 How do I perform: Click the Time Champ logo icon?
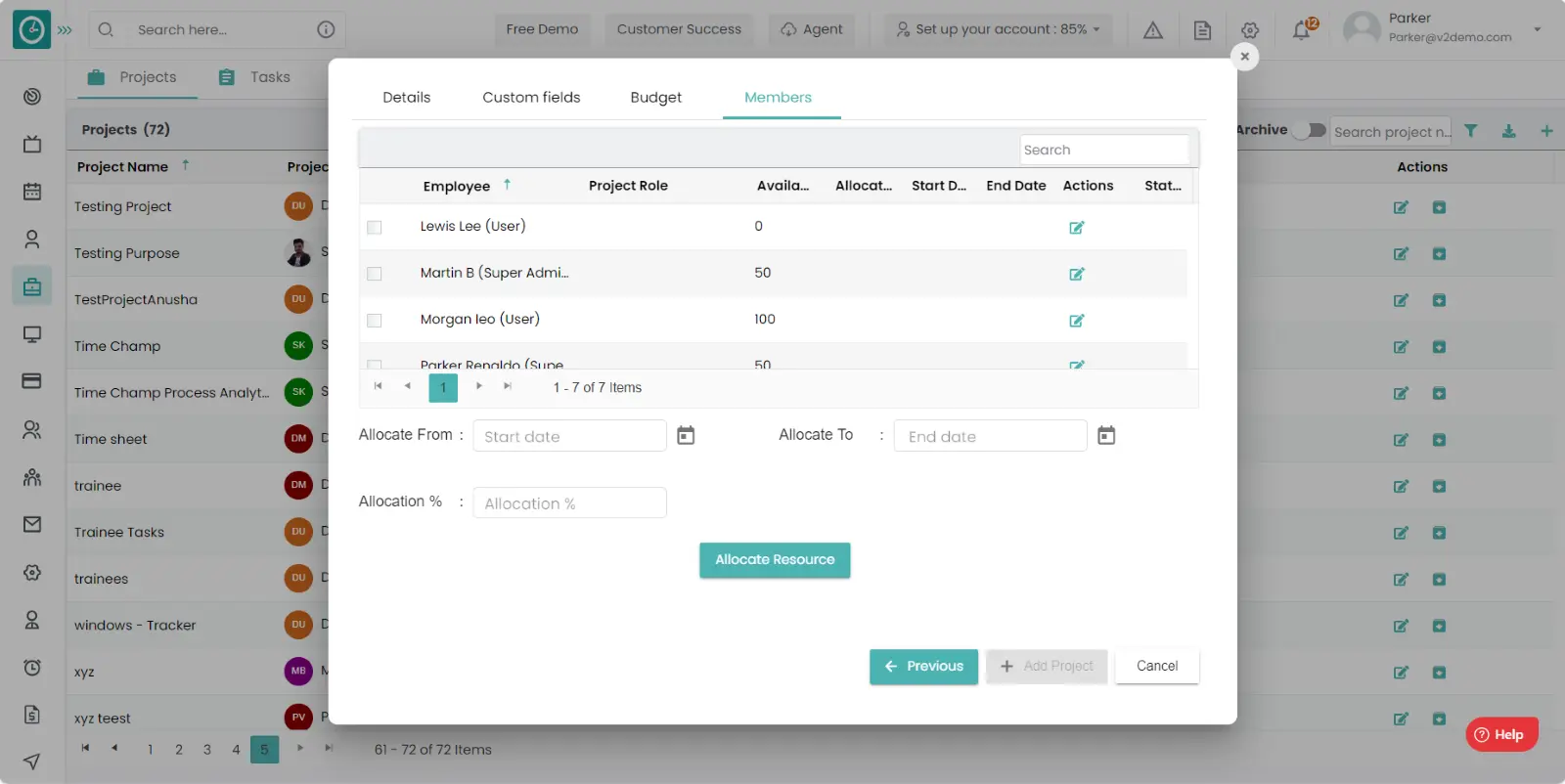[x=31, y=29]
